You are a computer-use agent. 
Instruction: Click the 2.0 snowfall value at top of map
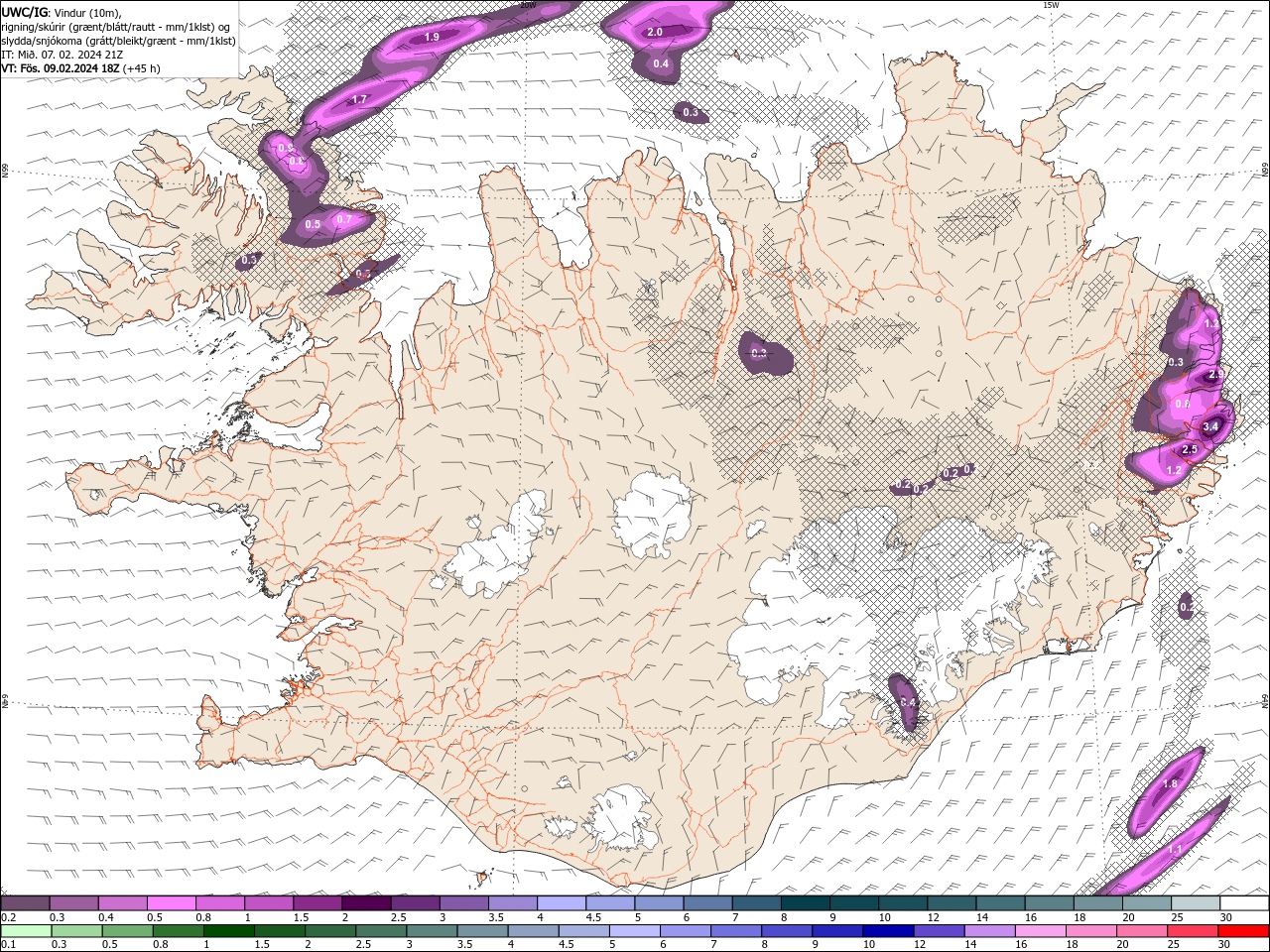tap(655, 32)
